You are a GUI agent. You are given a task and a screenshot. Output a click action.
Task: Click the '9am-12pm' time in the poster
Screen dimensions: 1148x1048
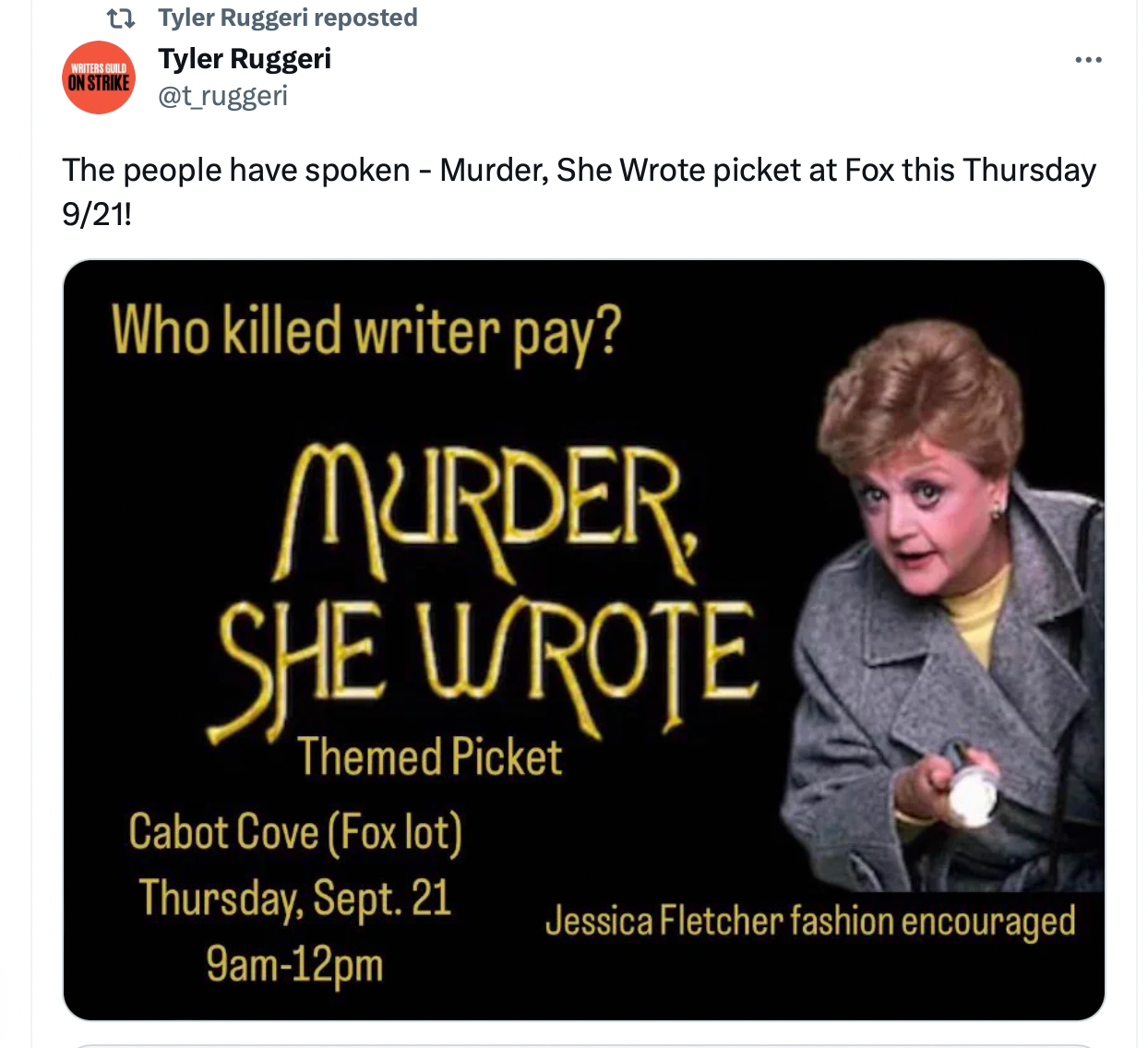pyautogui.click(x=294, y=964)
